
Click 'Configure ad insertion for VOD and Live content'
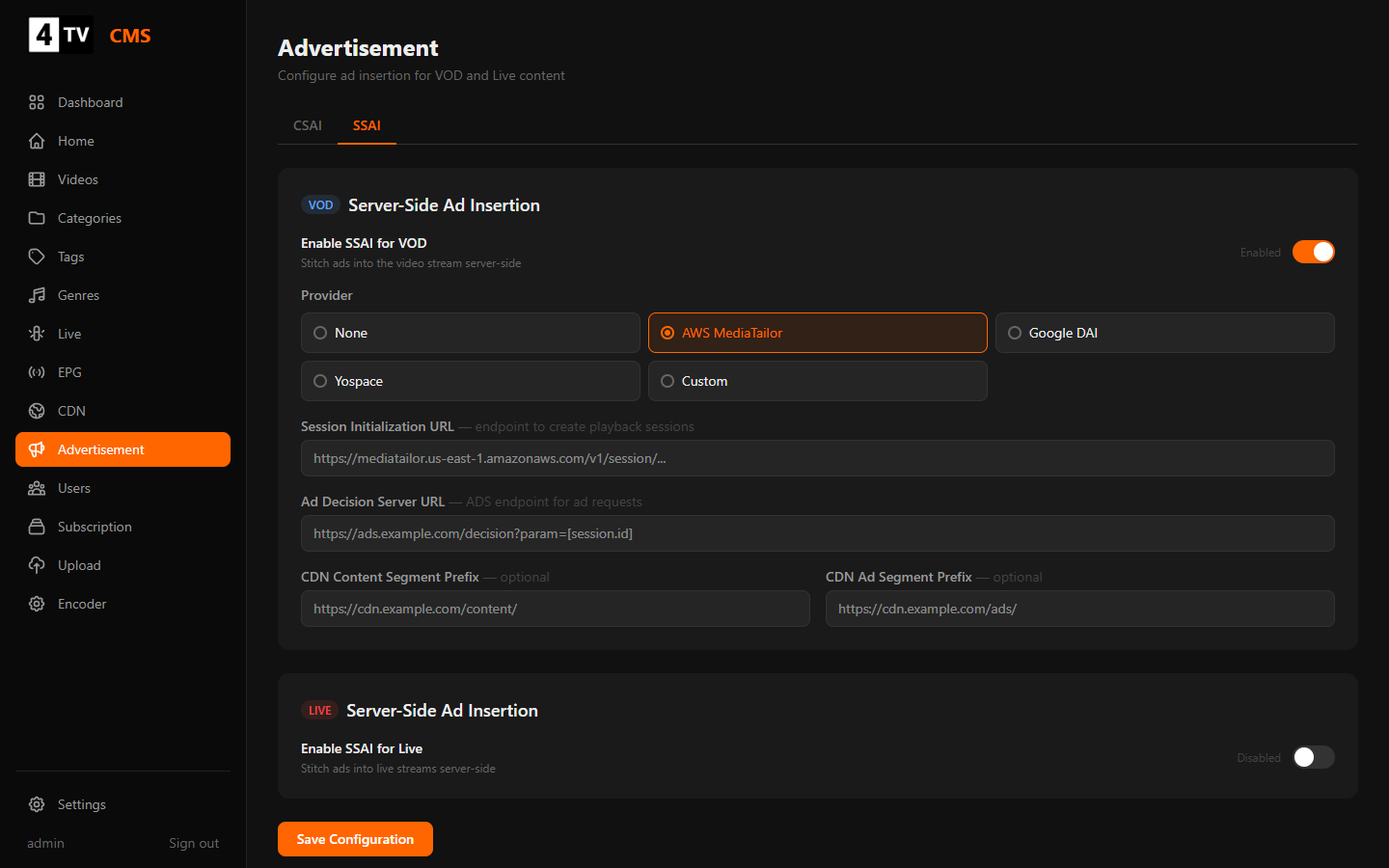[422, 75]
